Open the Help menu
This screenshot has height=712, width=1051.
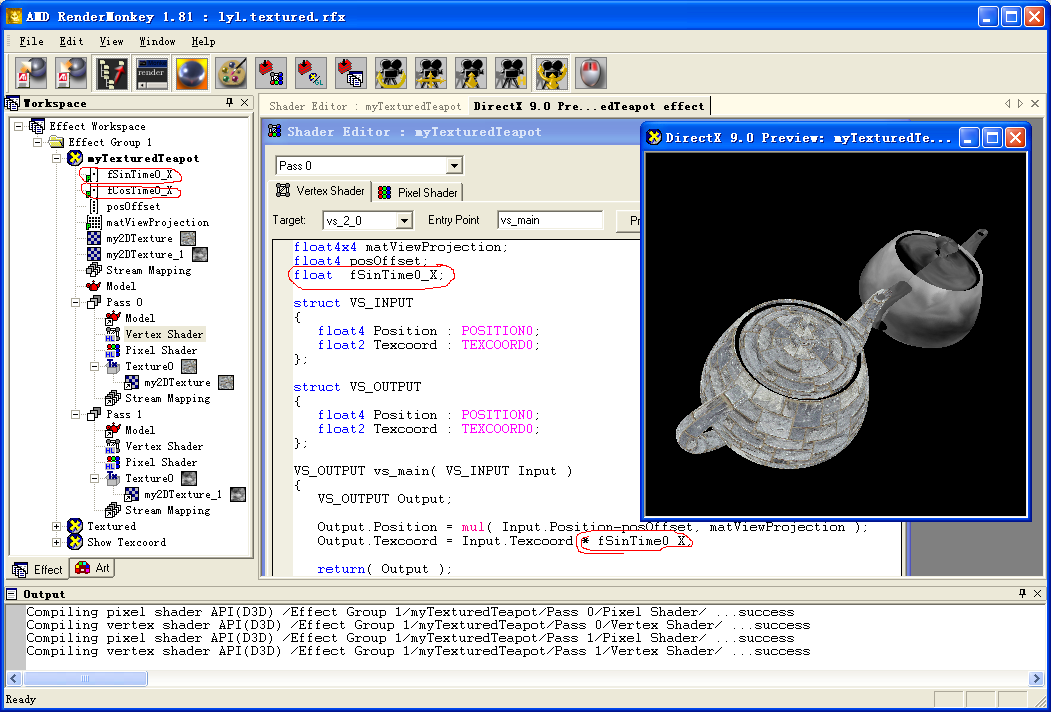203,42
